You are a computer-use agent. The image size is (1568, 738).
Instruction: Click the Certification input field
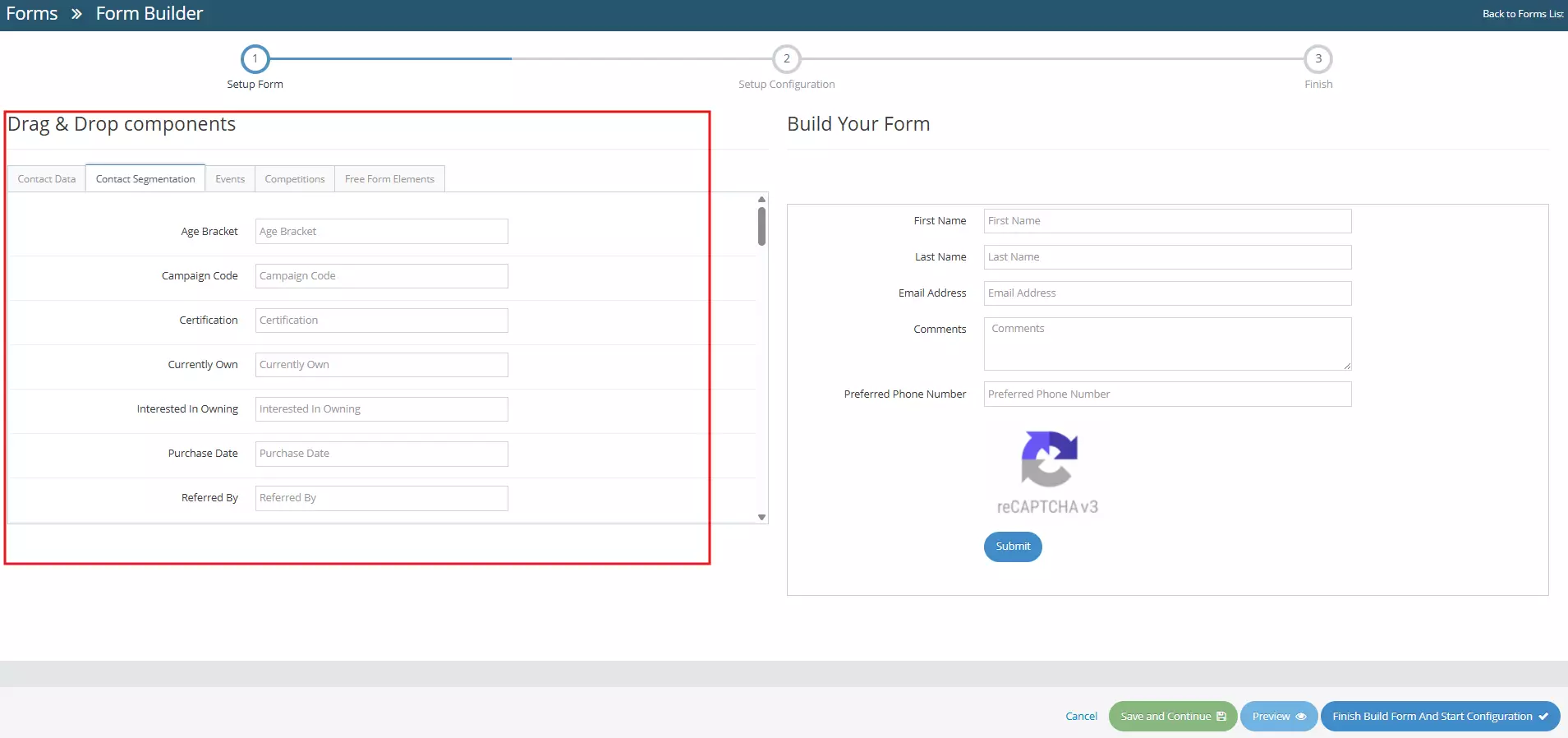click(x=382, y=321)
